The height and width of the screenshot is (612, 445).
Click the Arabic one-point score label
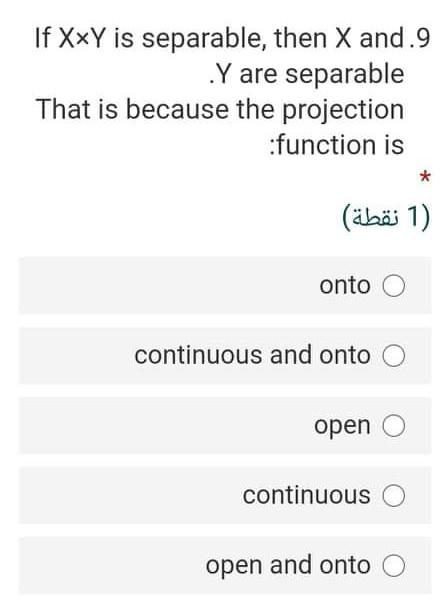pyautogui.click(x=386, y=217)
